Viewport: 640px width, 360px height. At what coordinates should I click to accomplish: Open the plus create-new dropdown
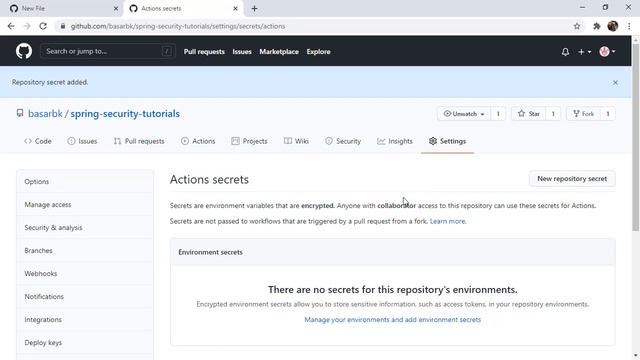(x=584, y=52)
